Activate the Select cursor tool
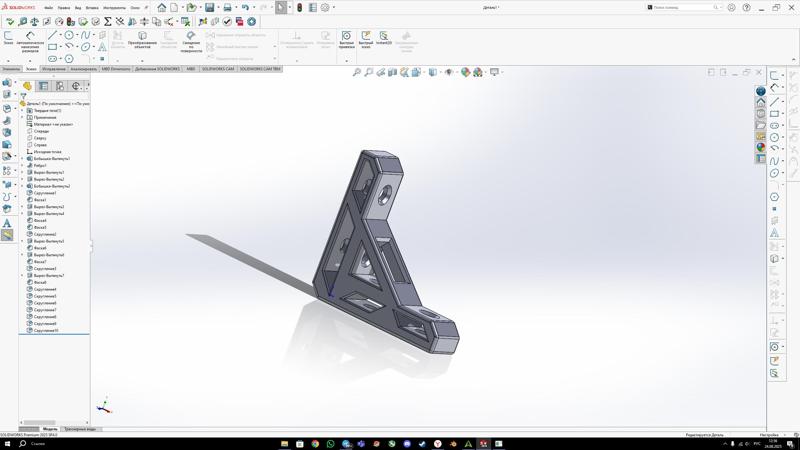This screenshot has height=450, width=800. pyautogui.click(x=281, y=8)
